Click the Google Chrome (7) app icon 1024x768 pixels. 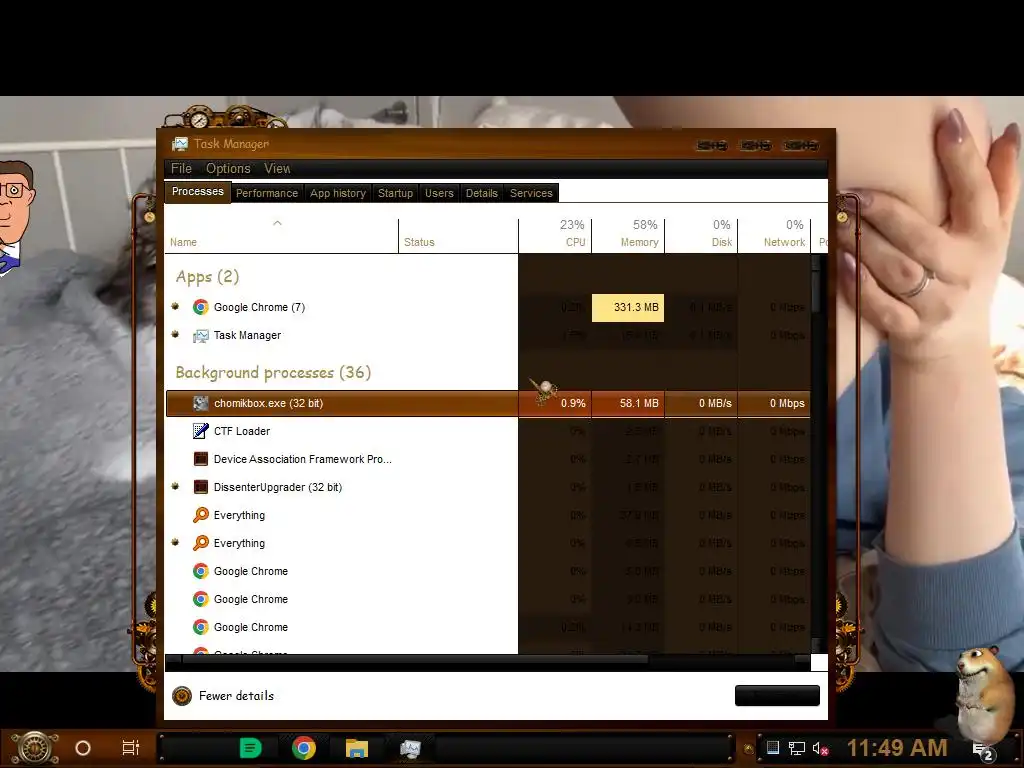click(x=200, y=307)
